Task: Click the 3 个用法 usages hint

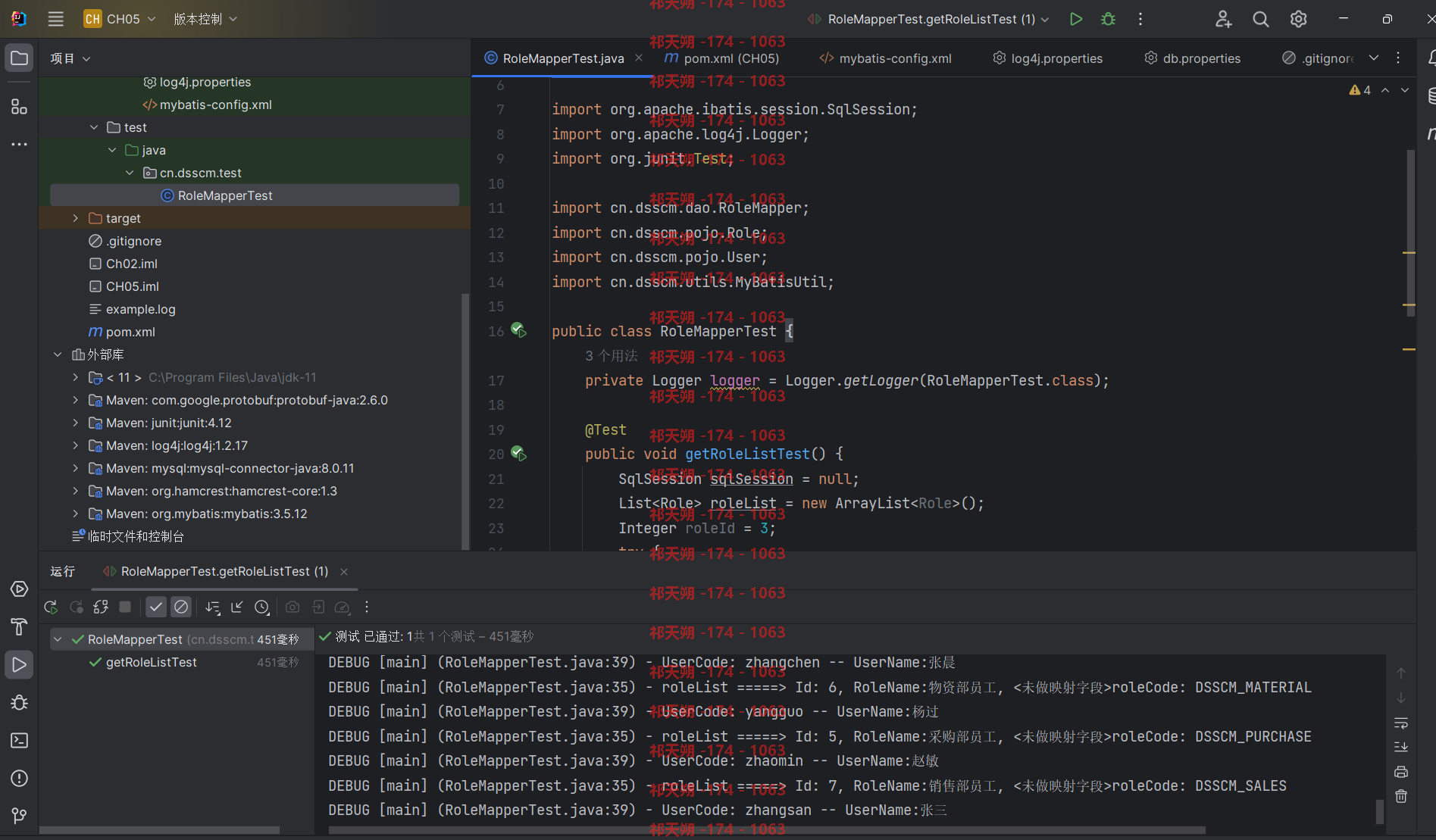Action: pos(612,356)
